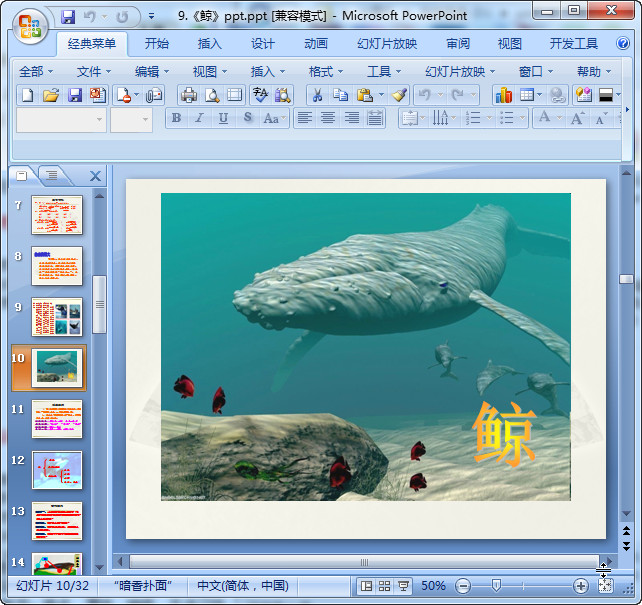Click 50% zoom level button
This screenshot has width=642, height=605.
coord(433,586)
